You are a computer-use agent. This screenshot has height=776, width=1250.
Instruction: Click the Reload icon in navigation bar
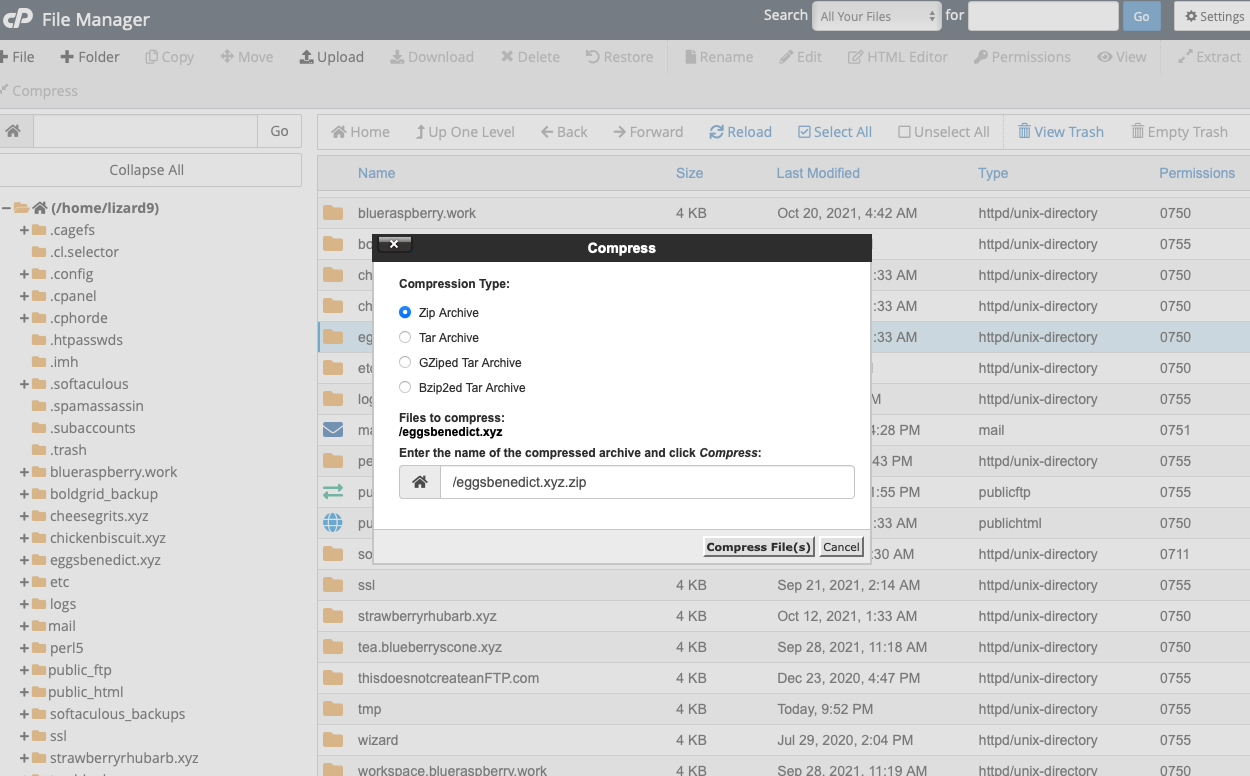717,132
